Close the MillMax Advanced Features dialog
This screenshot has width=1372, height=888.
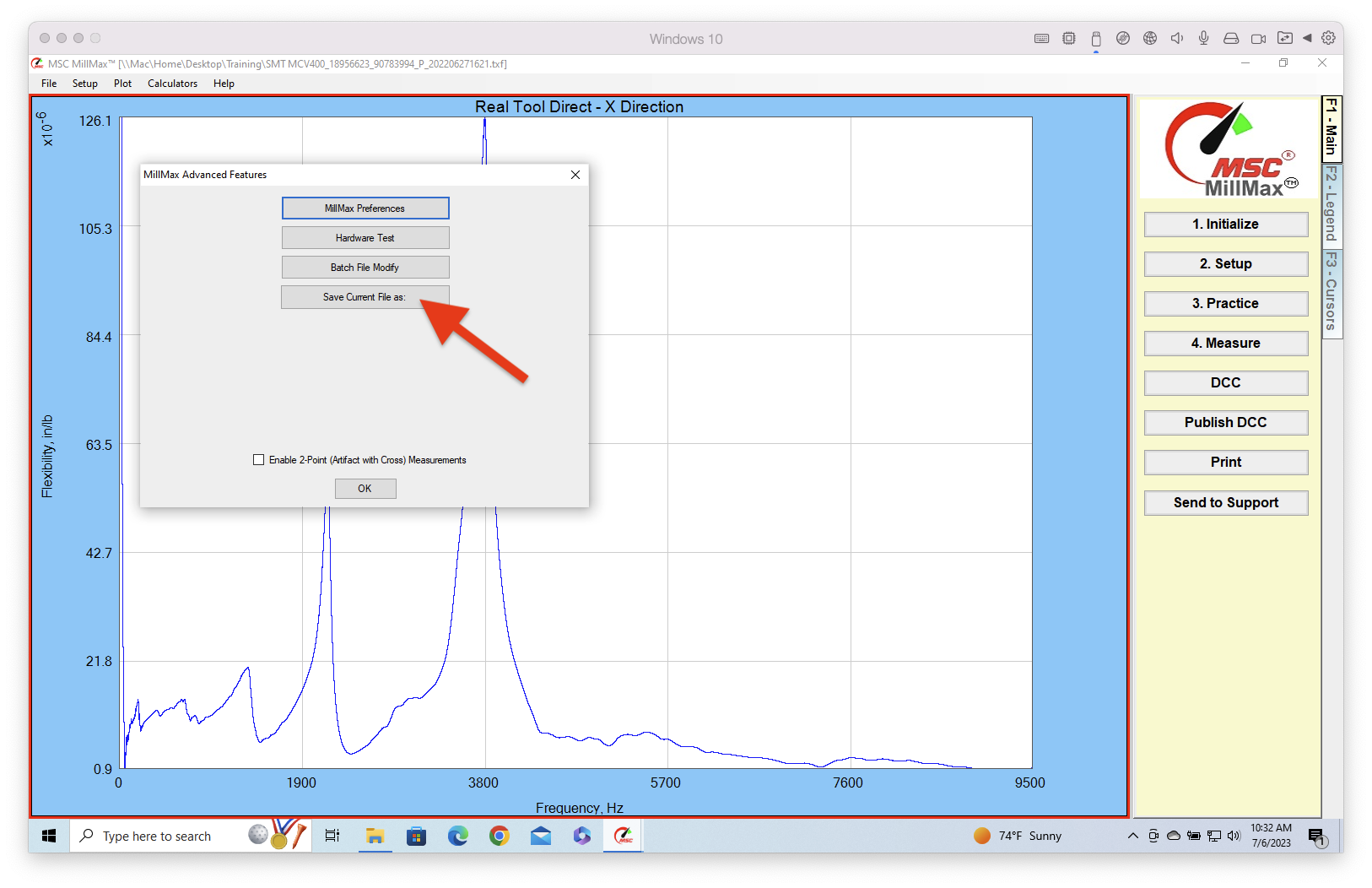coord(575,175)
